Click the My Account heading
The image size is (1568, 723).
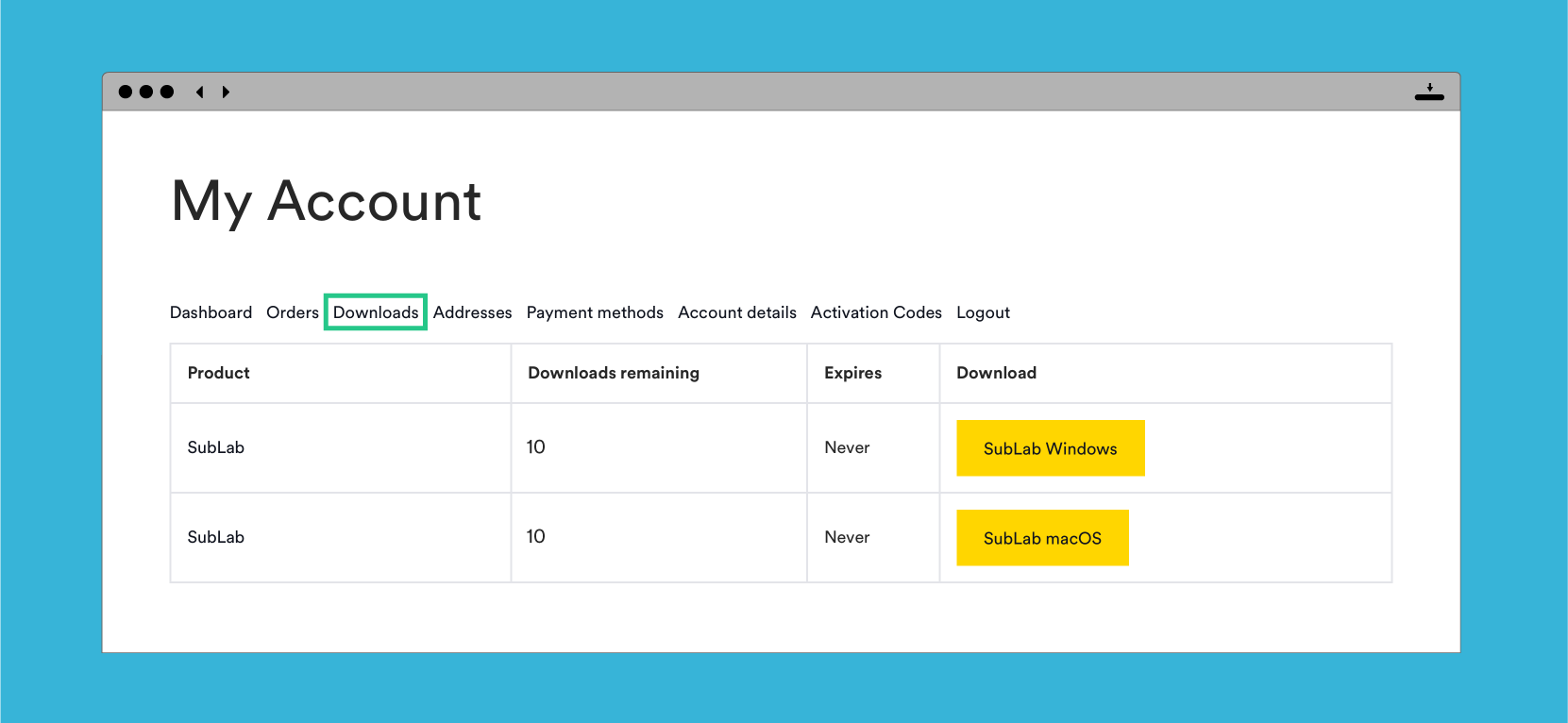[327, 201]
